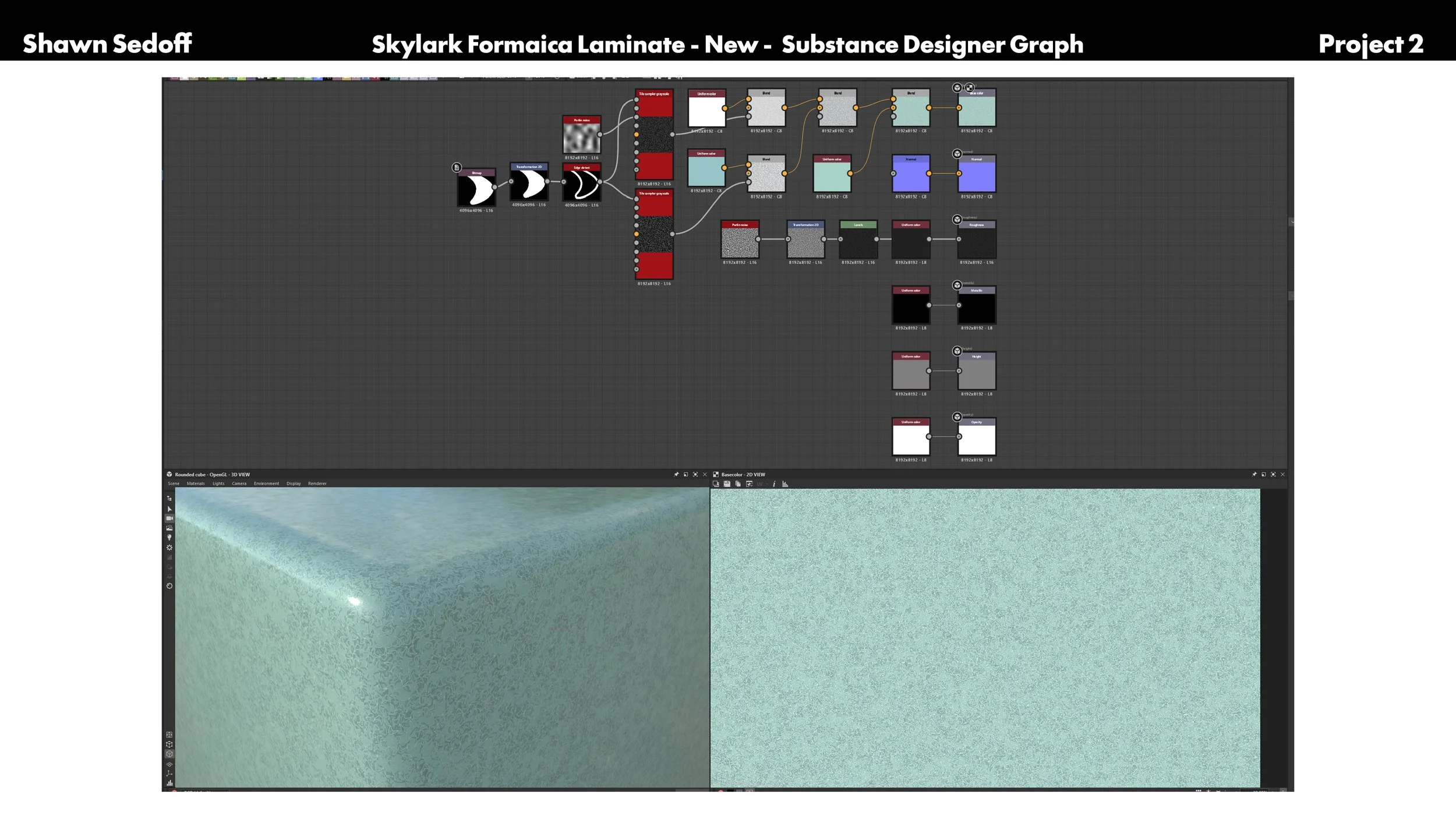The height and width of the screenshot is (819, 1456).
Task: Click the tiling image icon in 2D view toolbar
Action: 749,484
